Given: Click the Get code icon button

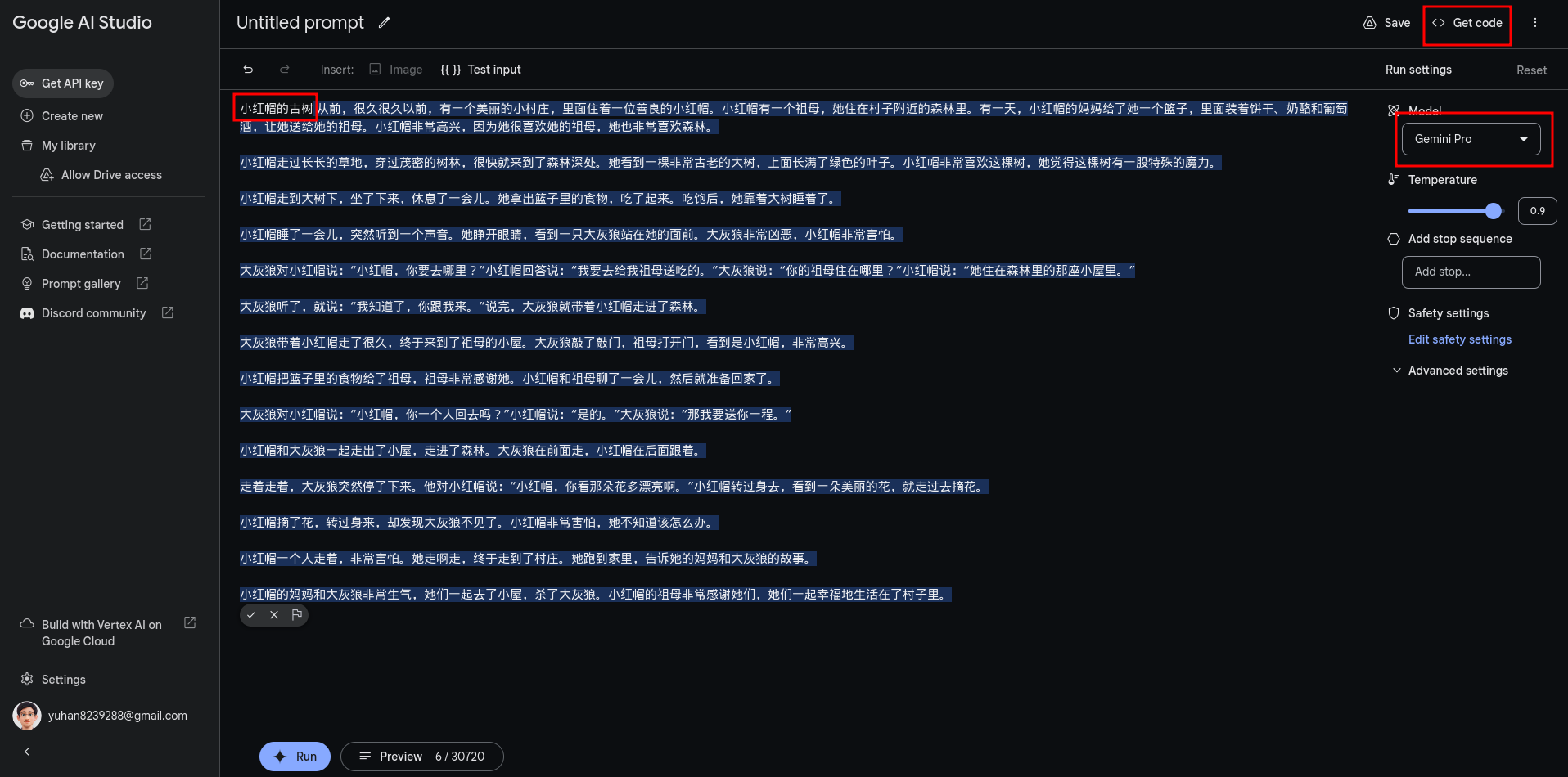Looking at the screenshot, I should point(1440,23).
